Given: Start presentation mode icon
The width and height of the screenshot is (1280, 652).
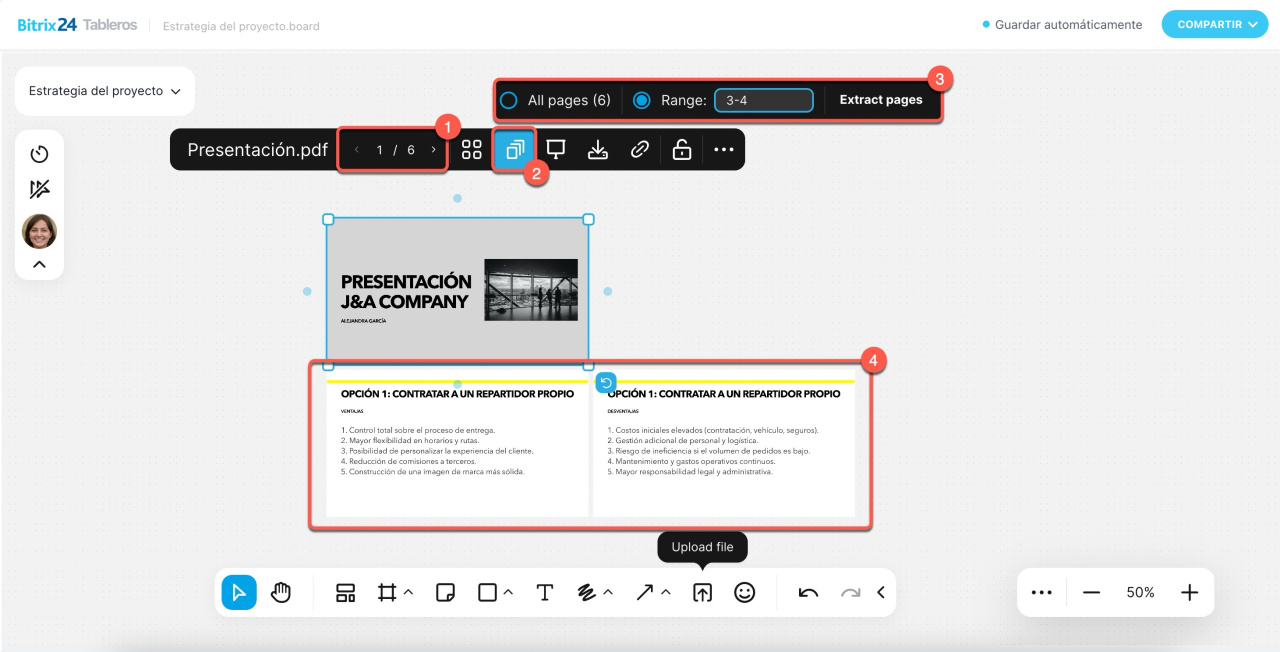Looking at the screenshot, I should pos(556,150).
